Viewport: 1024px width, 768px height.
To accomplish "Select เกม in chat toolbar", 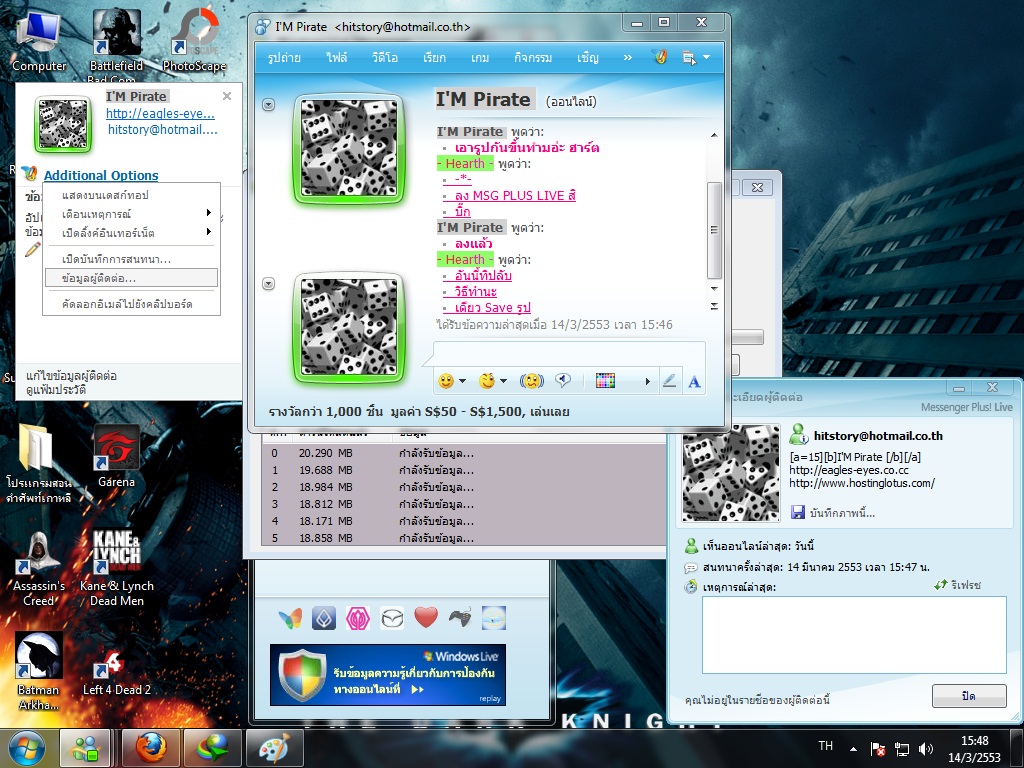I will point(480,57).
